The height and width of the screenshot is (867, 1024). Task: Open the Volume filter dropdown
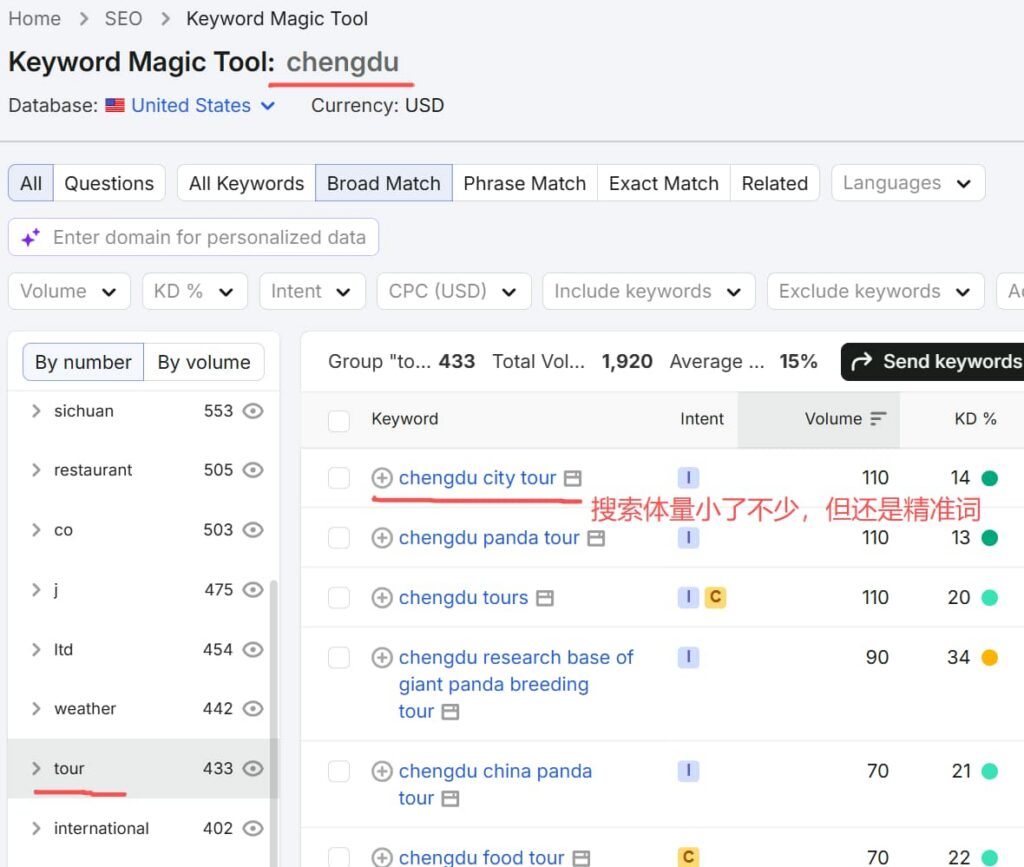point(69,291)
